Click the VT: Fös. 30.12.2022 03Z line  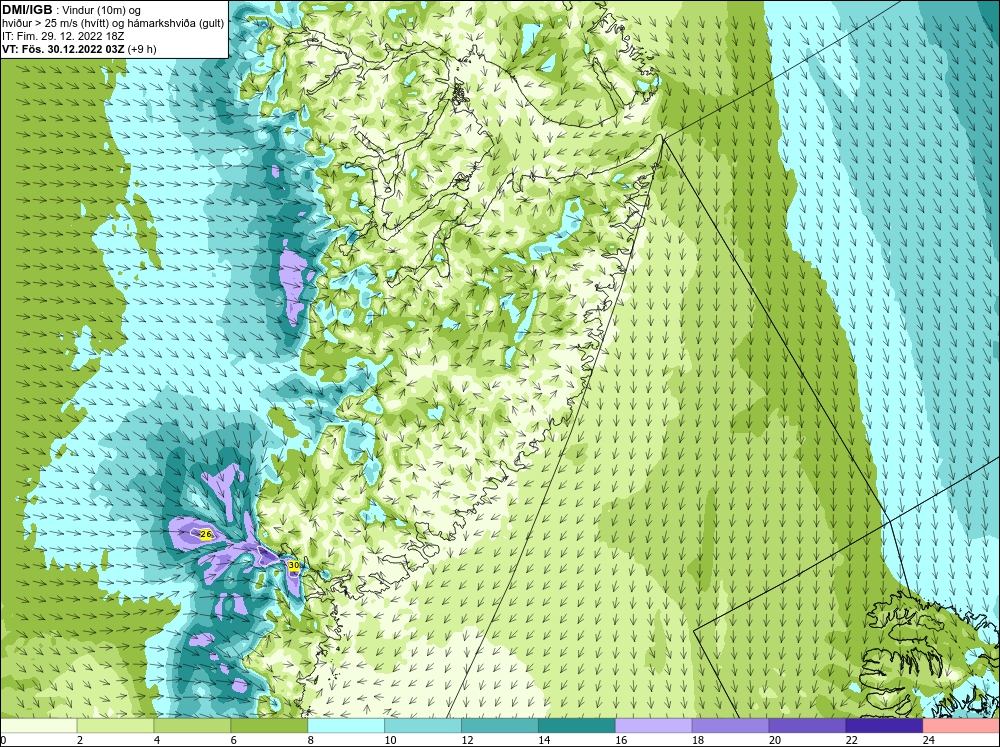coord(79,49)
